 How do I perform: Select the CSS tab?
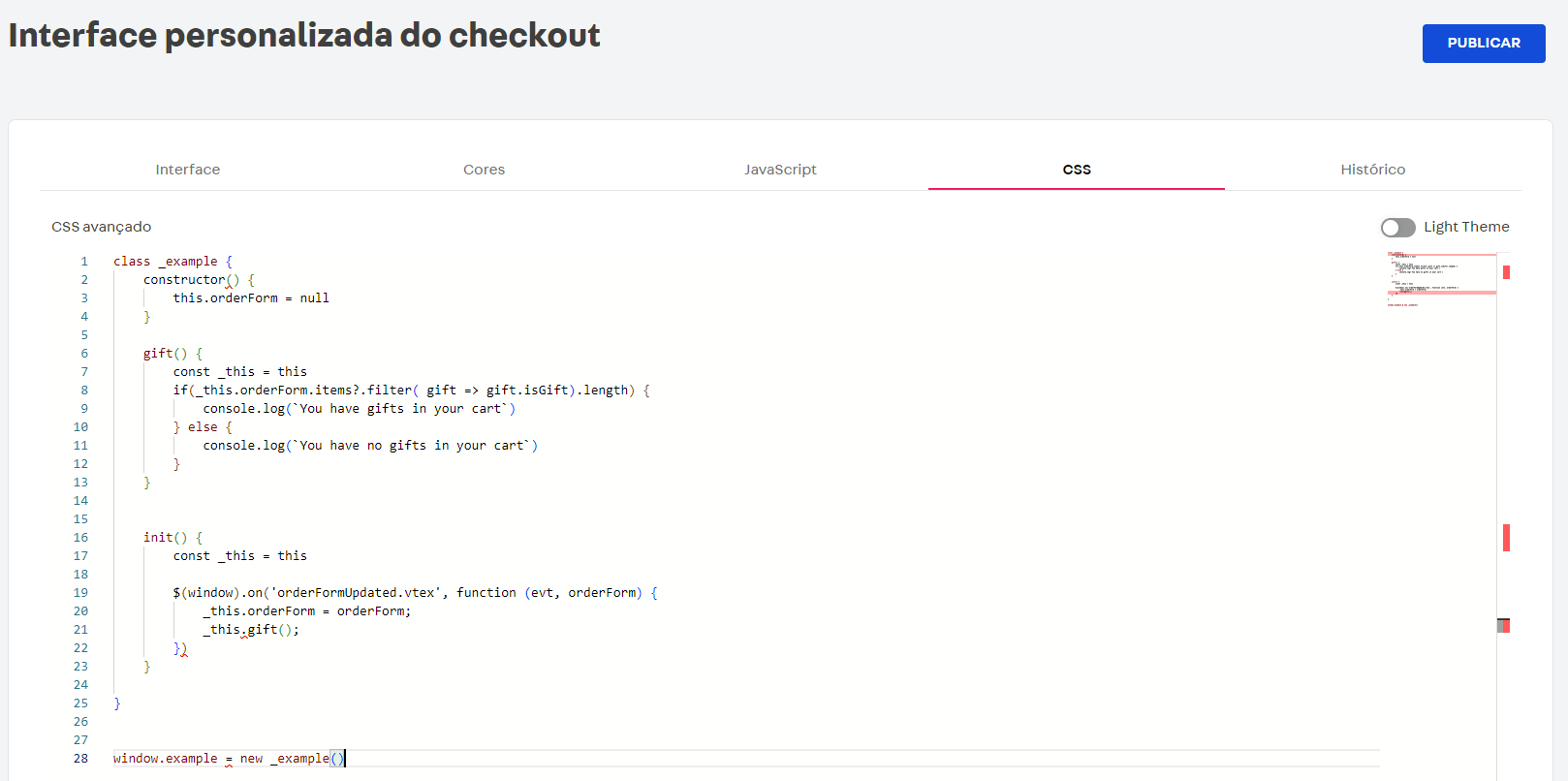tap(1076, 170)
